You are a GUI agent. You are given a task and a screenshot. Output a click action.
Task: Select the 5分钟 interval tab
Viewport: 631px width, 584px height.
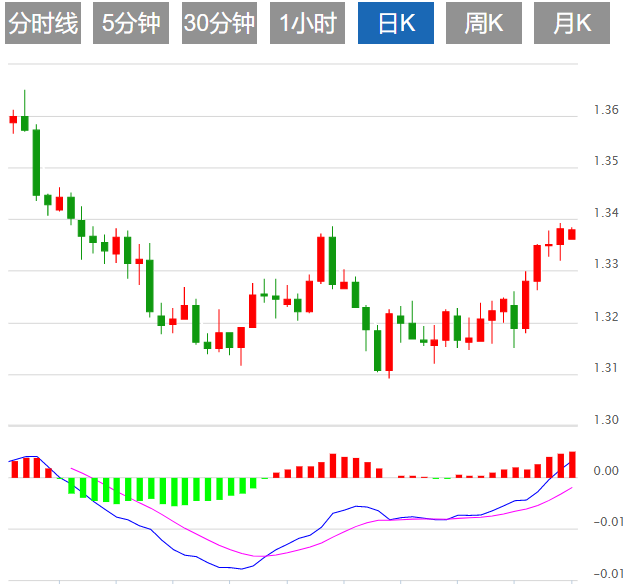pos(131,23)
